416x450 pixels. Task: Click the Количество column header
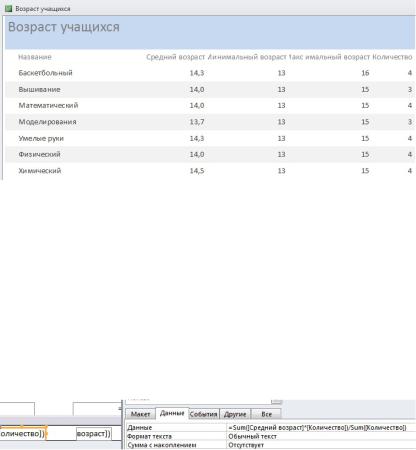[392, 57]
